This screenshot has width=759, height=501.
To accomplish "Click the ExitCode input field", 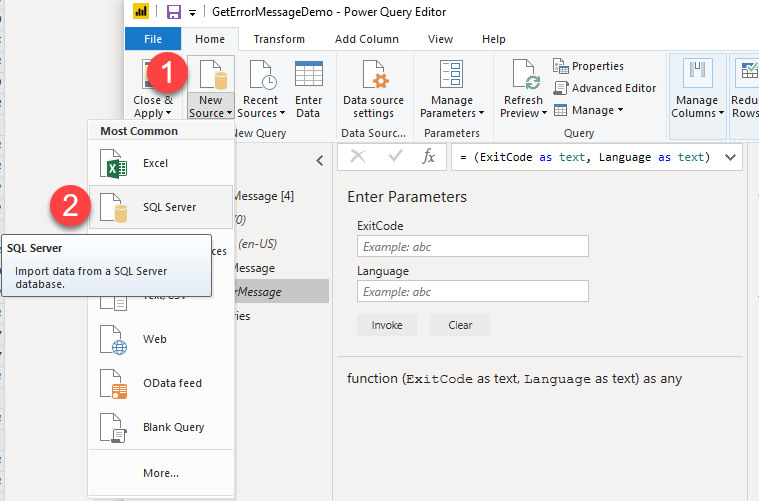I will pos(473,246).
